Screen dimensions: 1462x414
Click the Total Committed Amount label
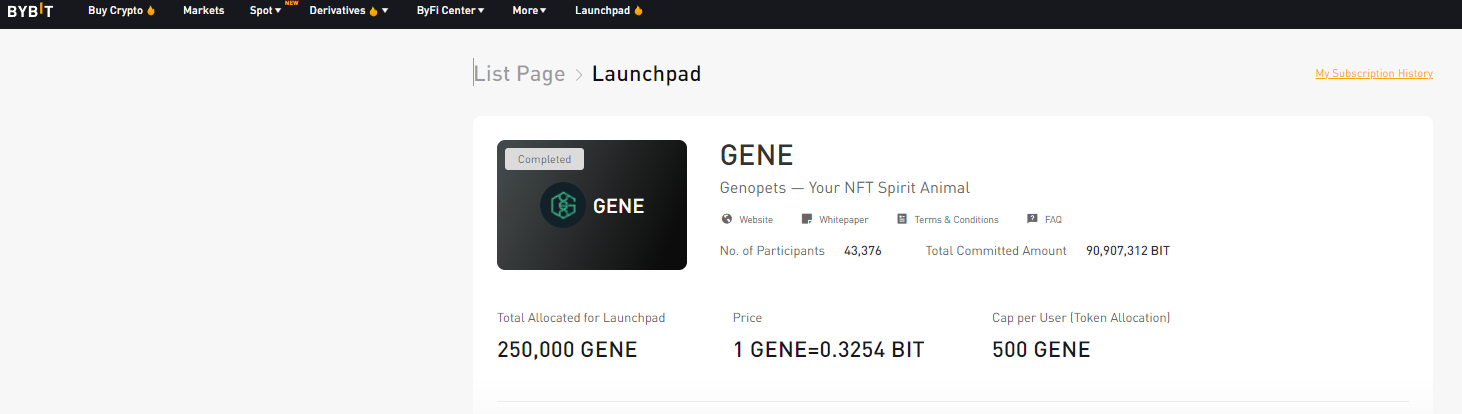pyautogui.click(x=996, y=251)
